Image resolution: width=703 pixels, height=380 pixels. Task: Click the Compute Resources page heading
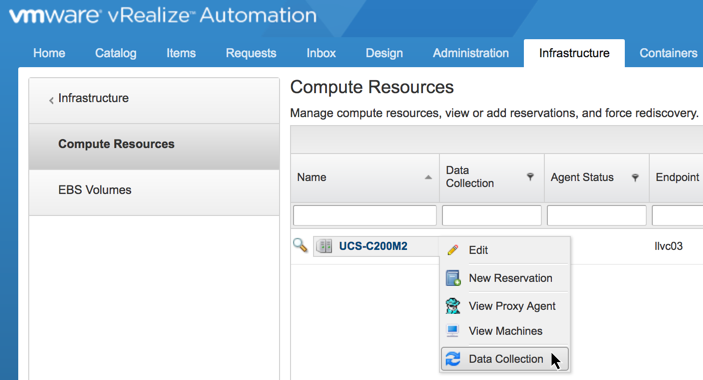coord(372,87)
